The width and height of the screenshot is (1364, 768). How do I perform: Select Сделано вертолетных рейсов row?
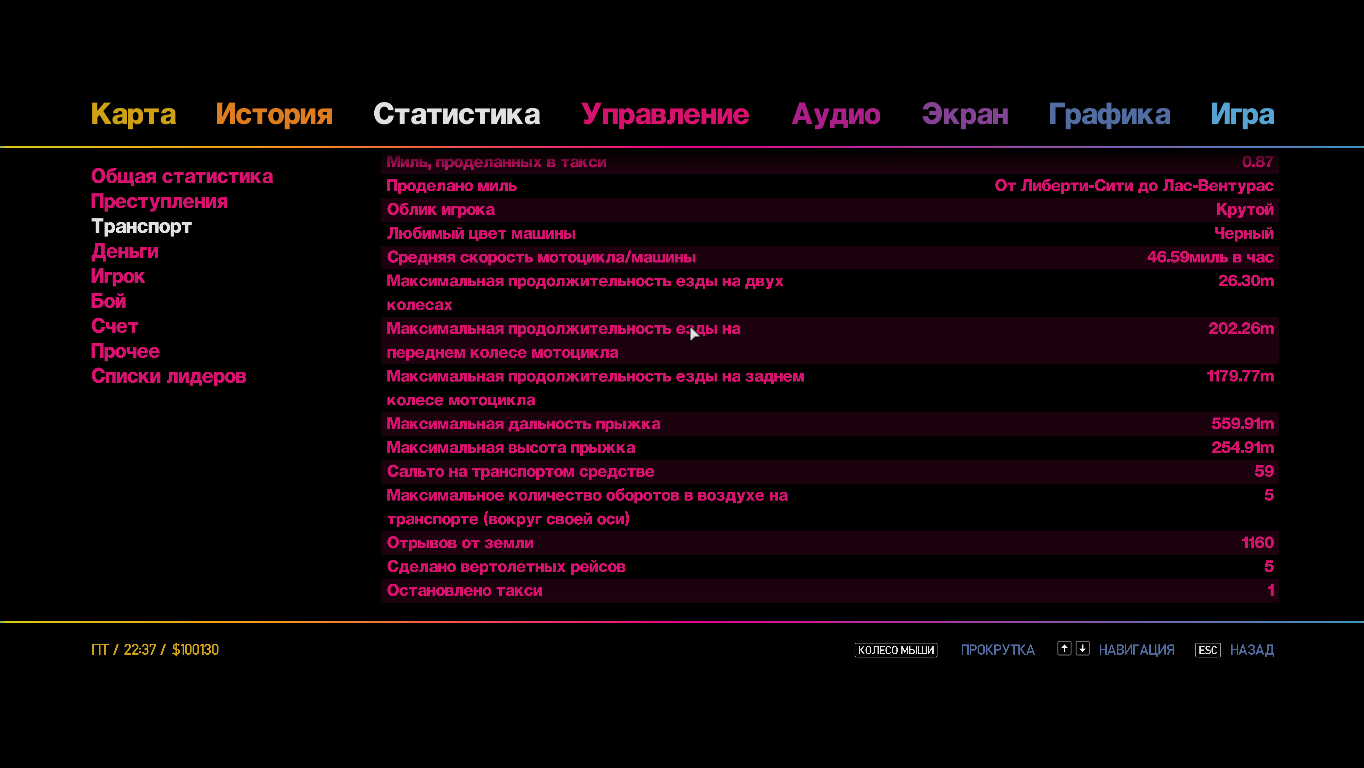click(830, 567)
